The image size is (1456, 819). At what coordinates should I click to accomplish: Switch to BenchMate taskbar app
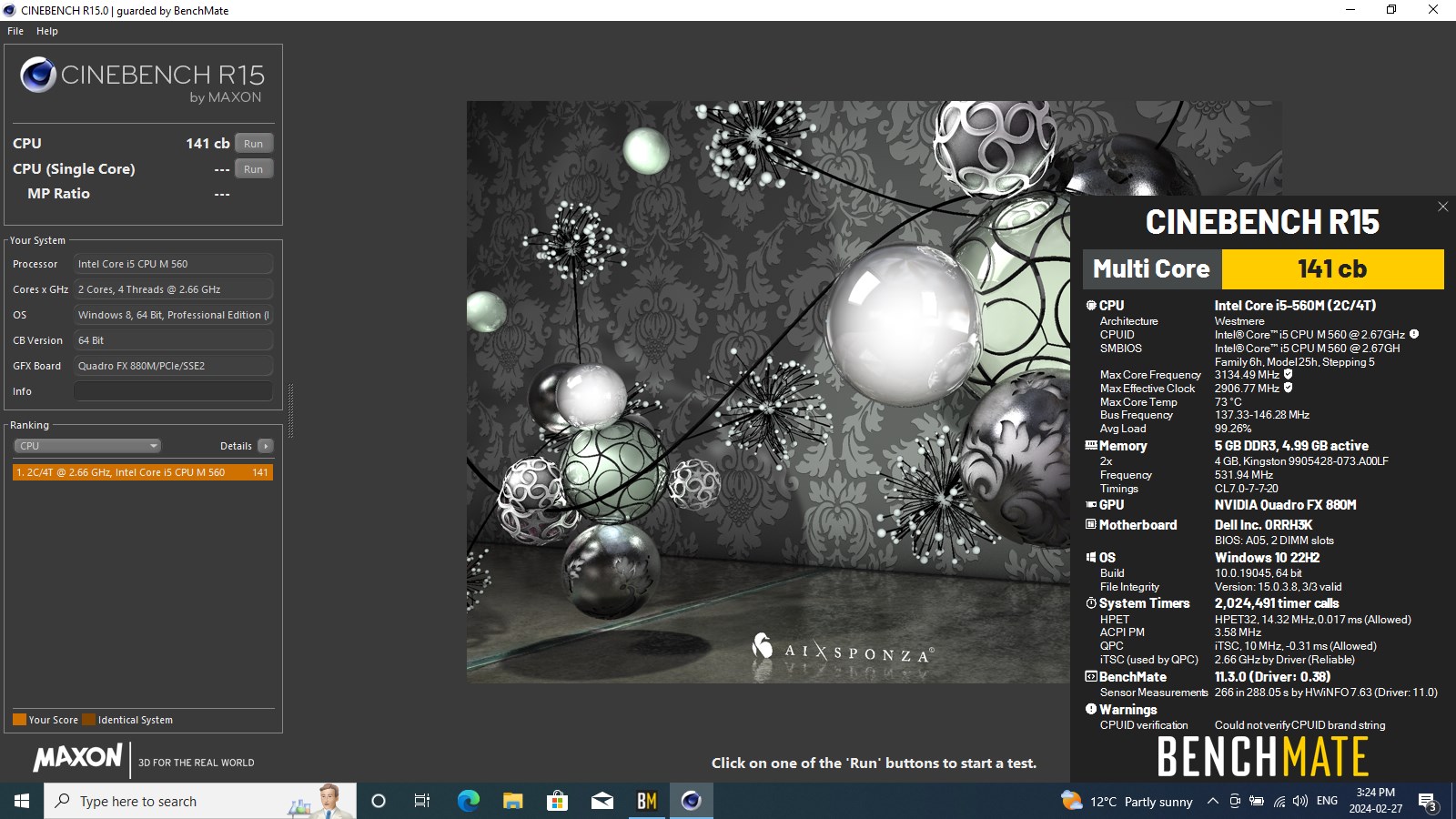tap(646, 801)
